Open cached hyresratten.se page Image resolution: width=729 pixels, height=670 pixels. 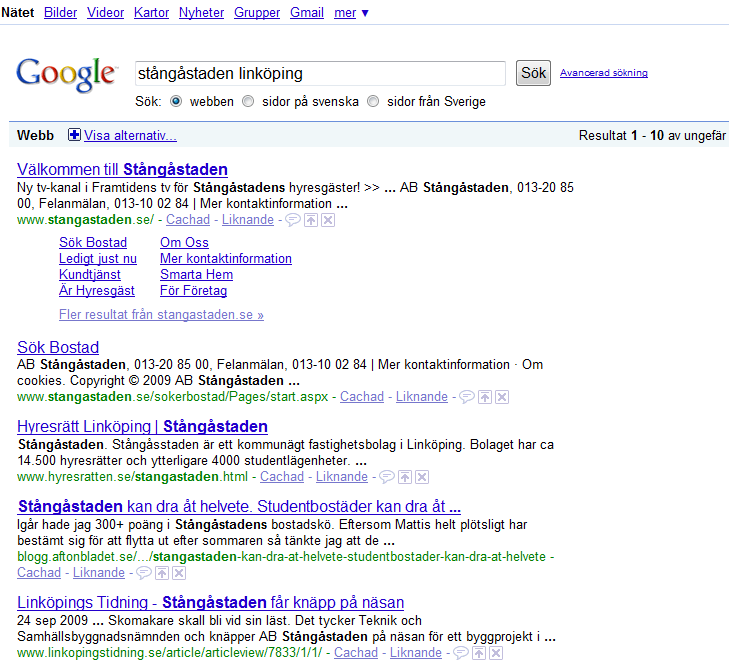(x=282, y=477)
